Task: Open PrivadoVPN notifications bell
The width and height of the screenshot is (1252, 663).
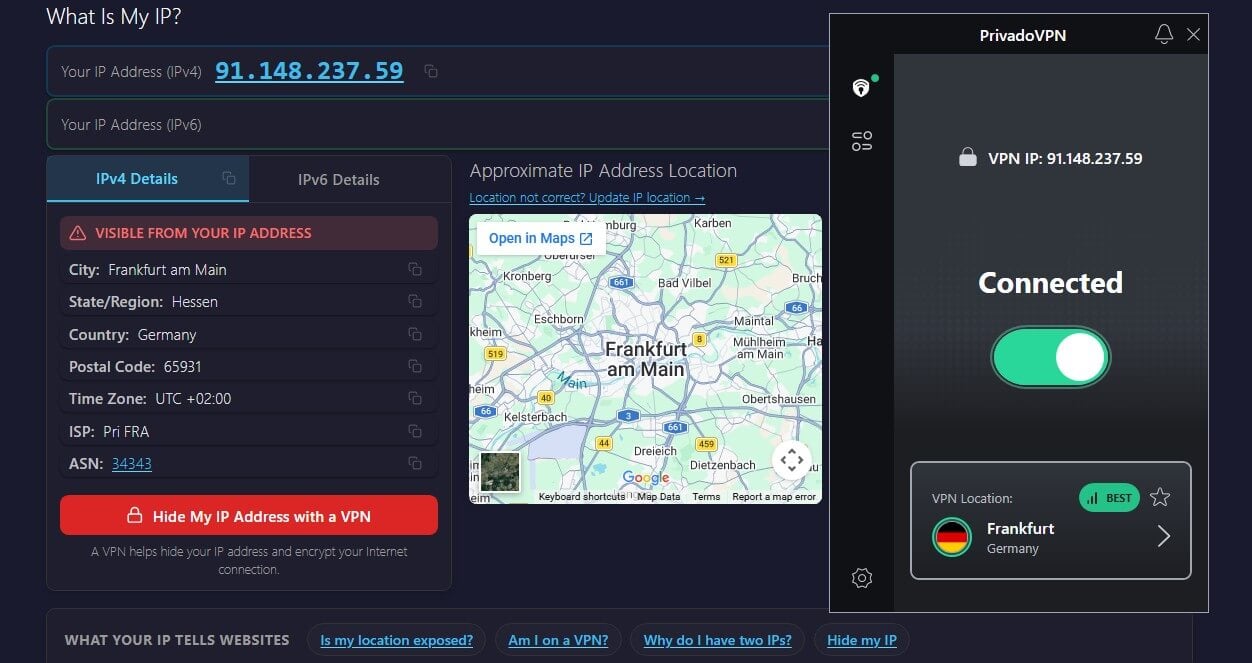Action: pyautogui.click(x=1163, y=34)
